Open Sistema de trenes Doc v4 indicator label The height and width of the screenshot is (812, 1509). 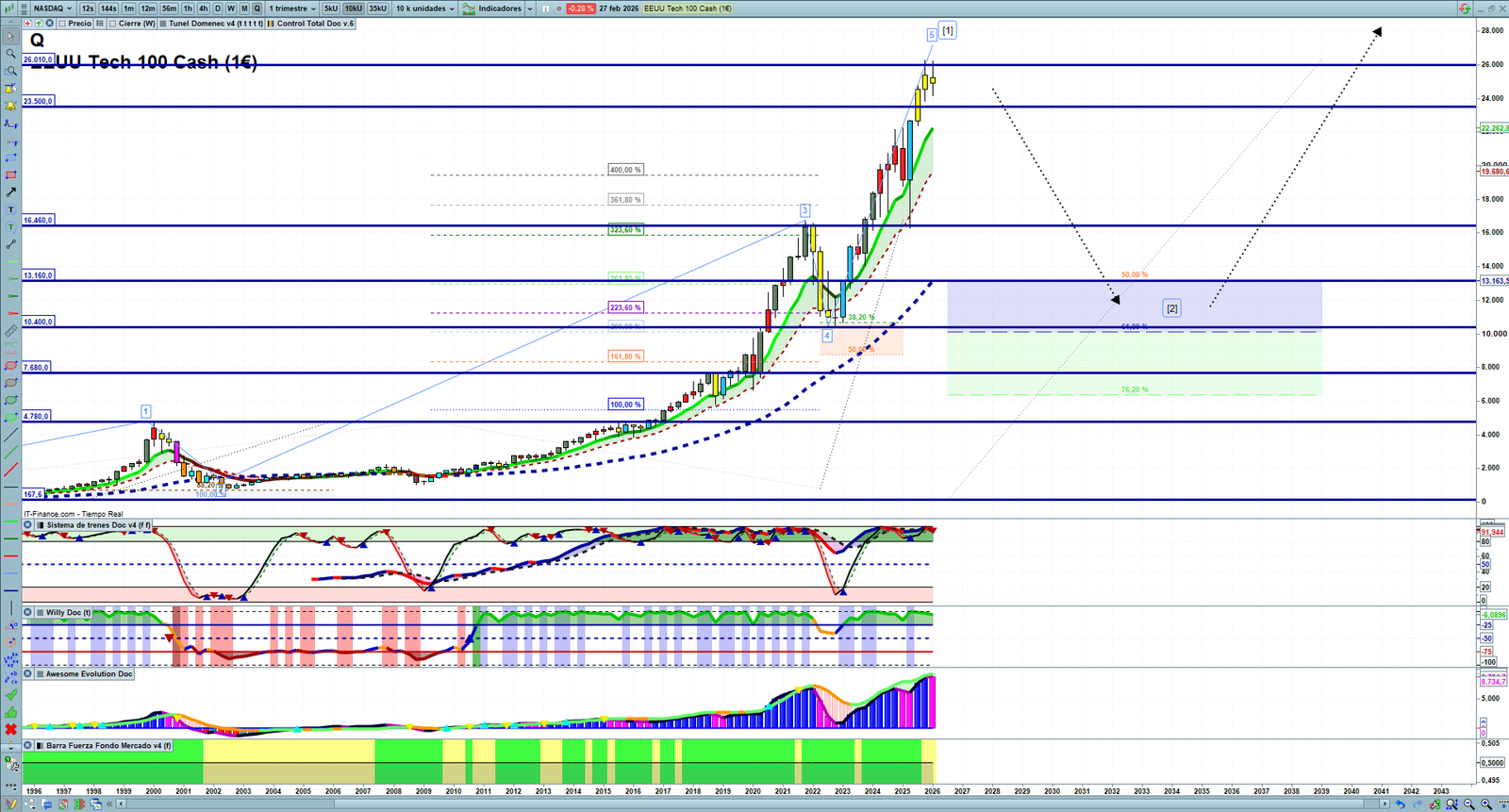[x=99, y=525]
